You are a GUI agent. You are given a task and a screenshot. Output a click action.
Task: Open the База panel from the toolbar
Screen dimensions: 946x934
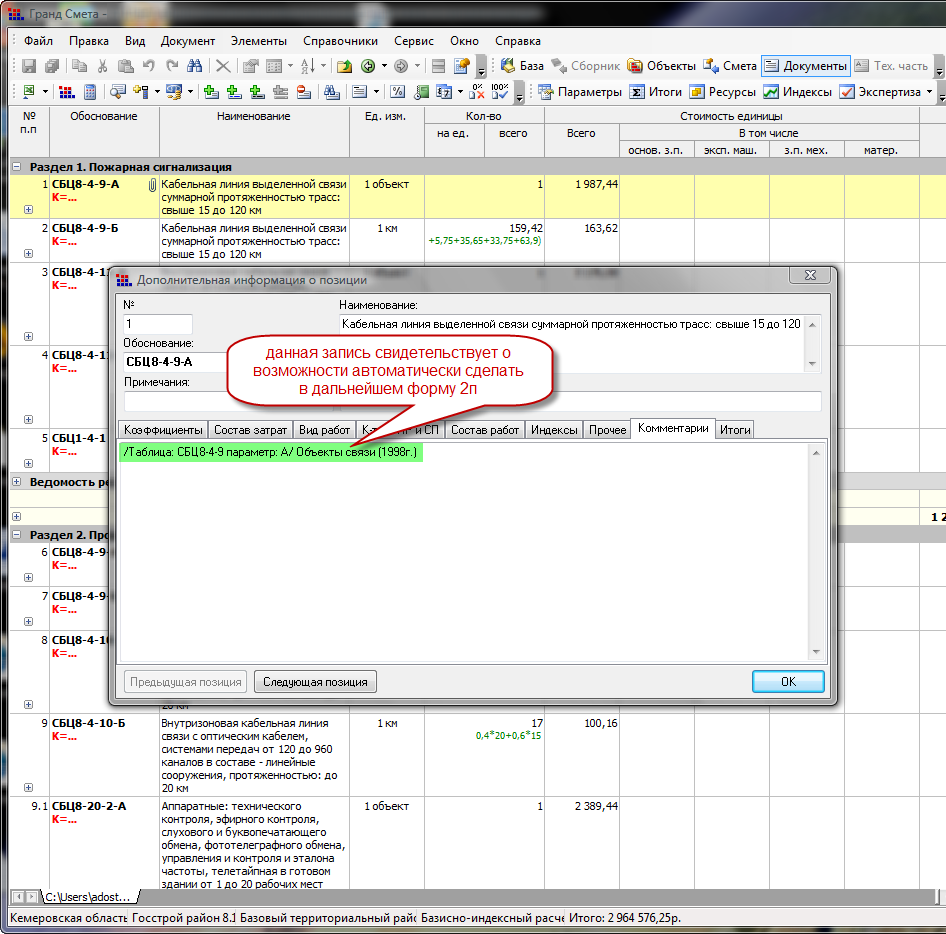click(522, 66)
